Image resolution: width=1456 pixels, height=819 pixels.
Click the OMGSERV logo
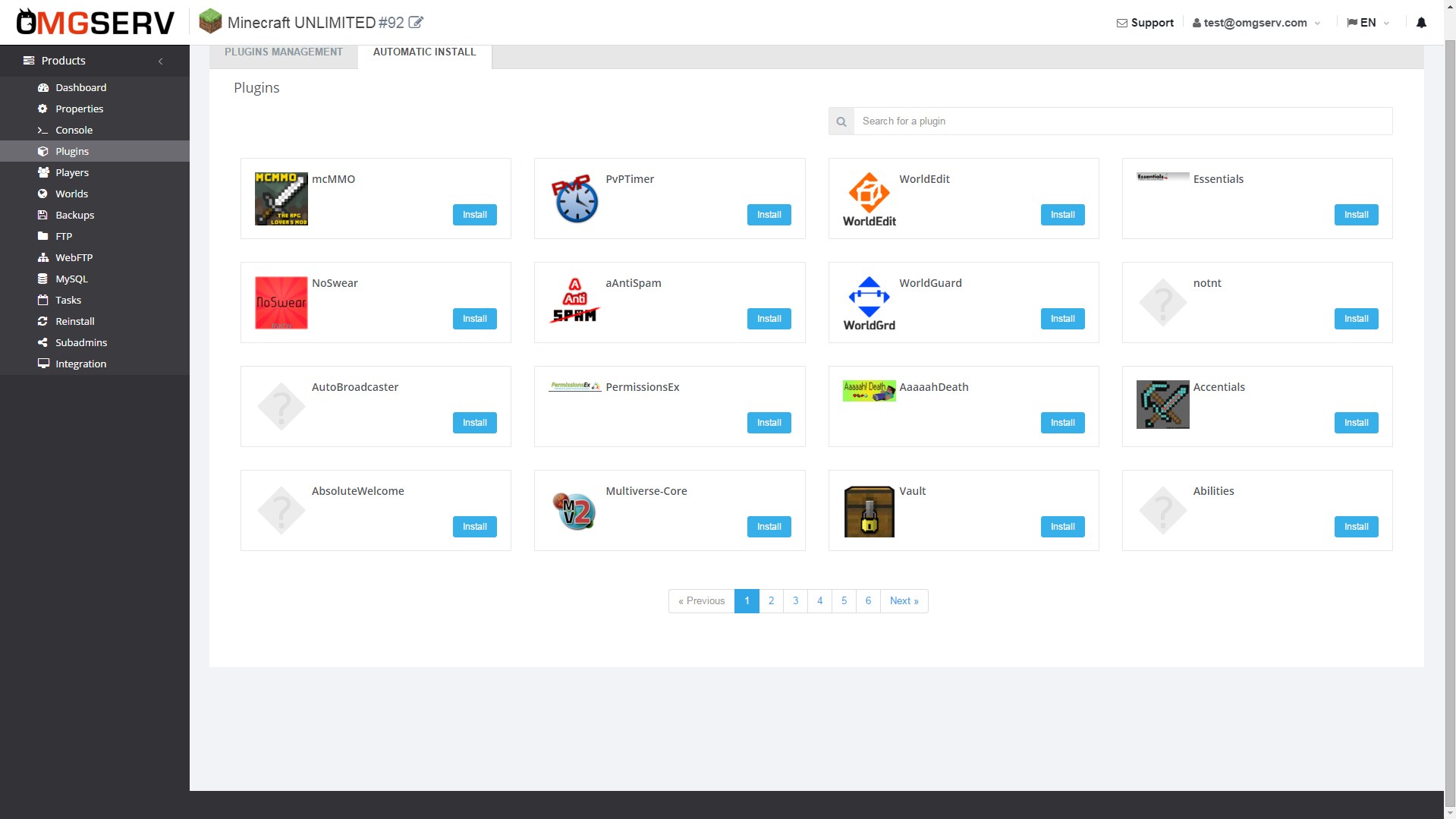coord(96,23)
